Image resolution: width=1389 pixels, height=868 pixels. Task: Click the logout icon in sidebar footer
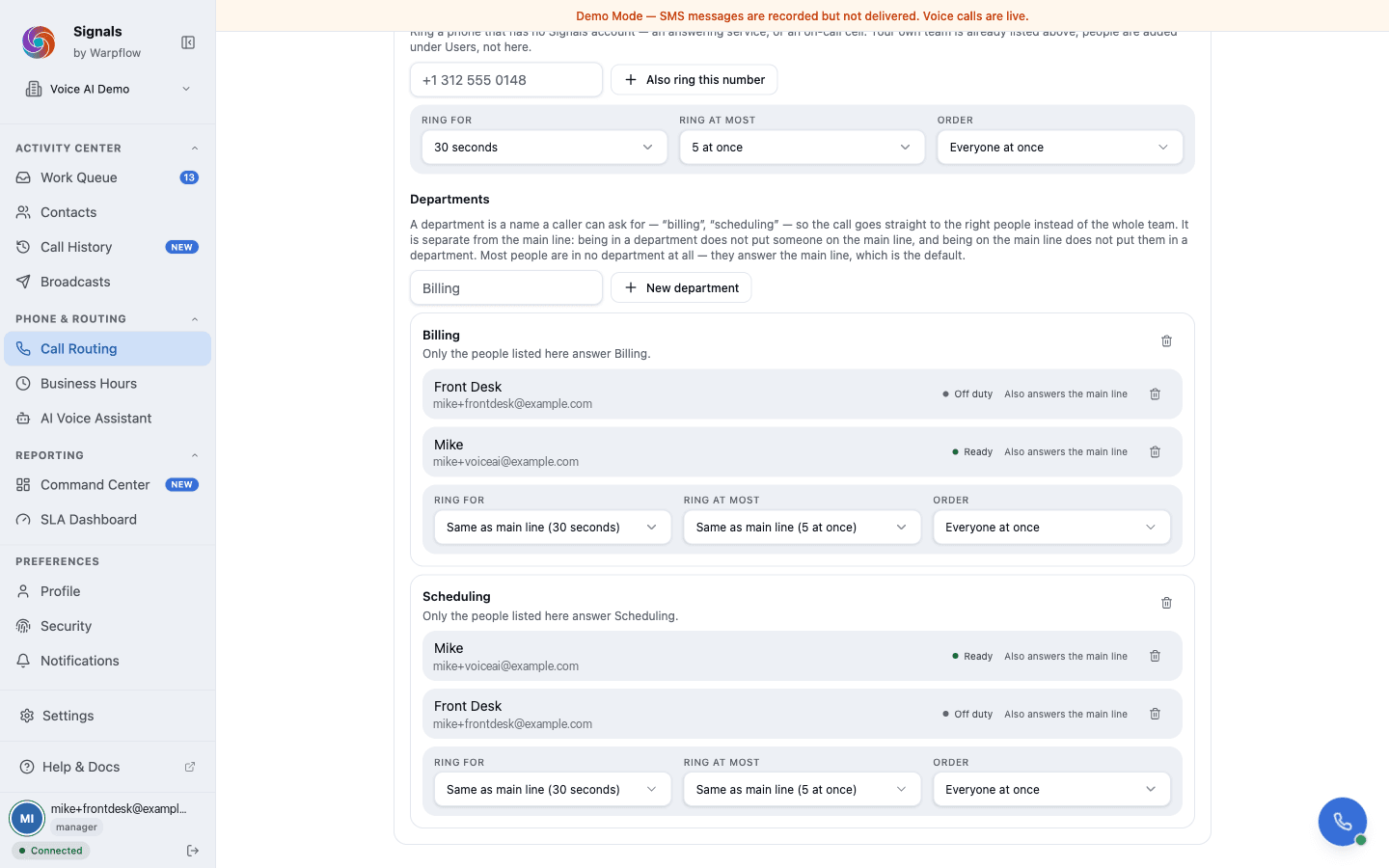193,851
